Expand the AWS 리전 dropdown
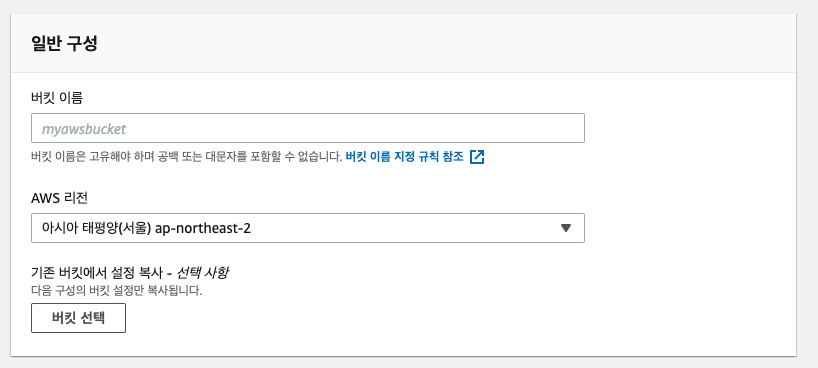 pyautogui.click(x=308, y=228)
